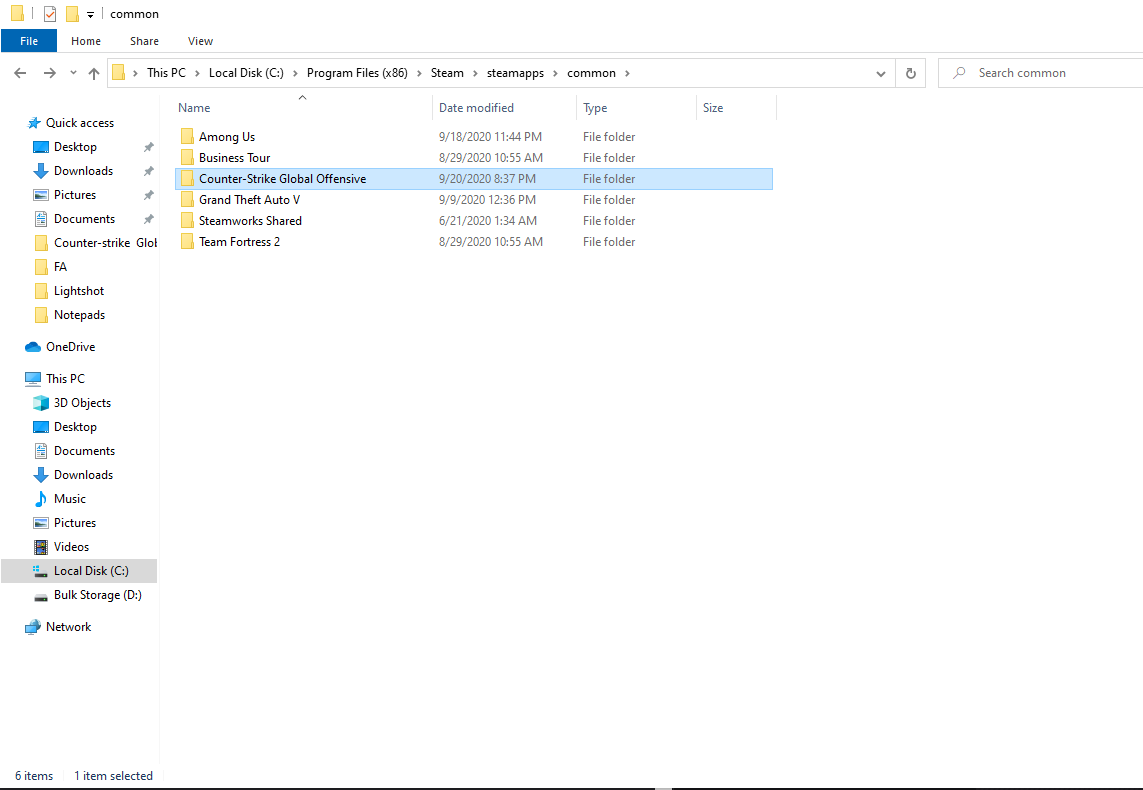Sort by the Size column header

click(713, 108)
